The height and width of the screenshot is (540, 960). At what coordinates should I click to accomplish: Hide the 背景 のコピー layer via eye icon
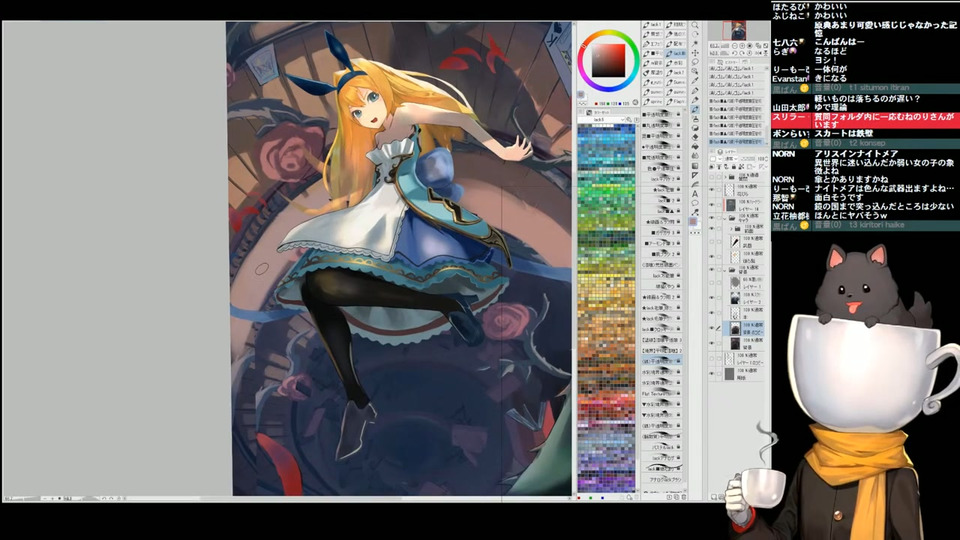[713, 328]
